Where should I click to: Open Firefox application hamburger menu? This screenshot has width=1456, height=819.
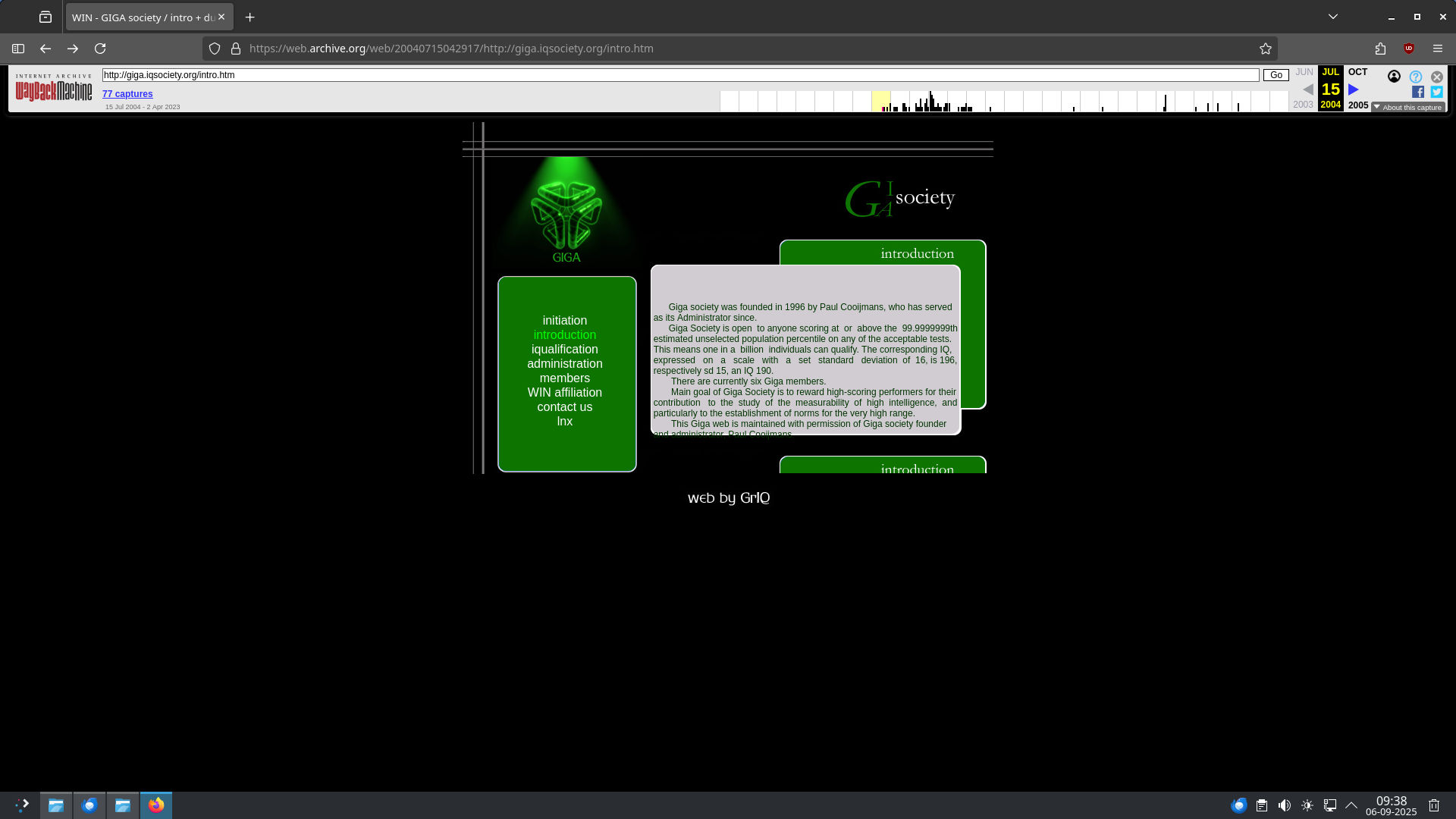click(x=1437, y=49)
